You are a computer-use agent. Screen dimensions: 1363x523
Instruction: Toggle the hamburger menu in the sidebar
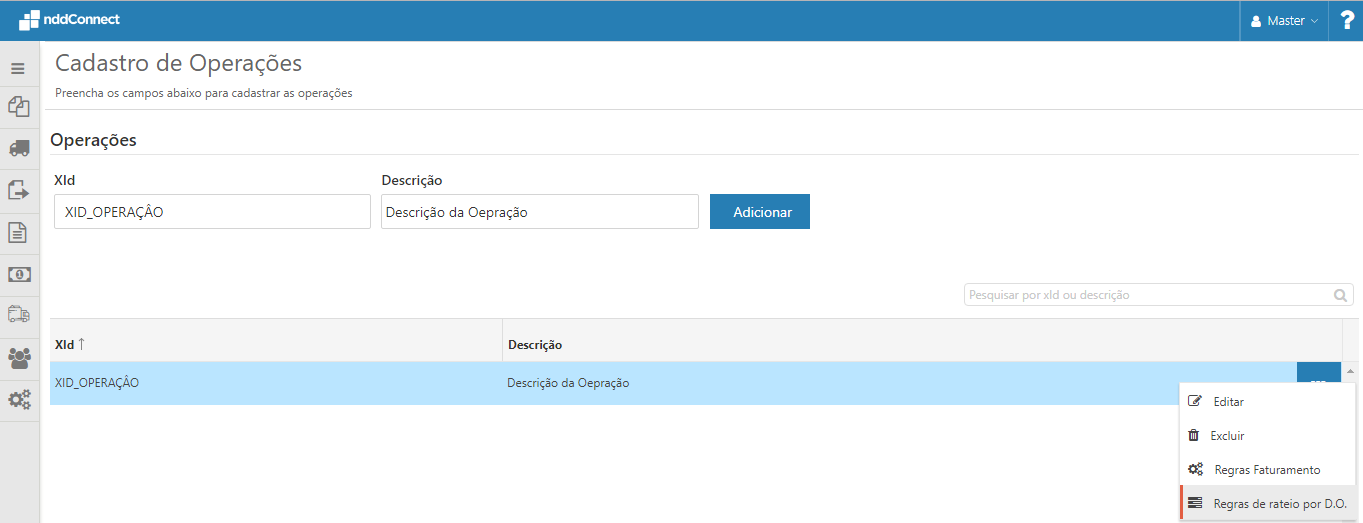coord(18,69)
